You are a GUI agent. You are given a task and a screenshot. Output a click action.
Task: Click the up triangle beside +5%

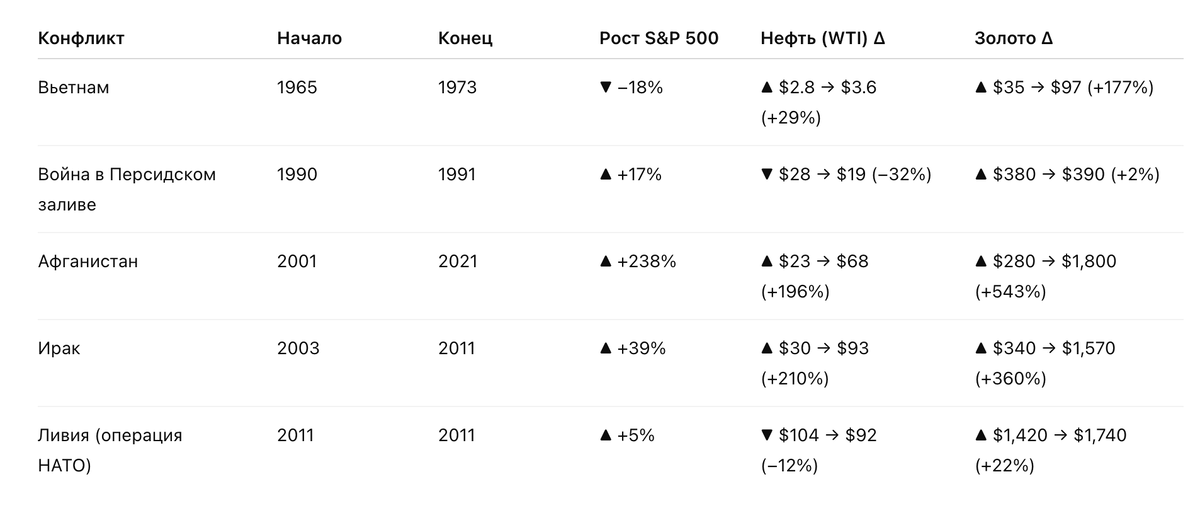(605, 436)
